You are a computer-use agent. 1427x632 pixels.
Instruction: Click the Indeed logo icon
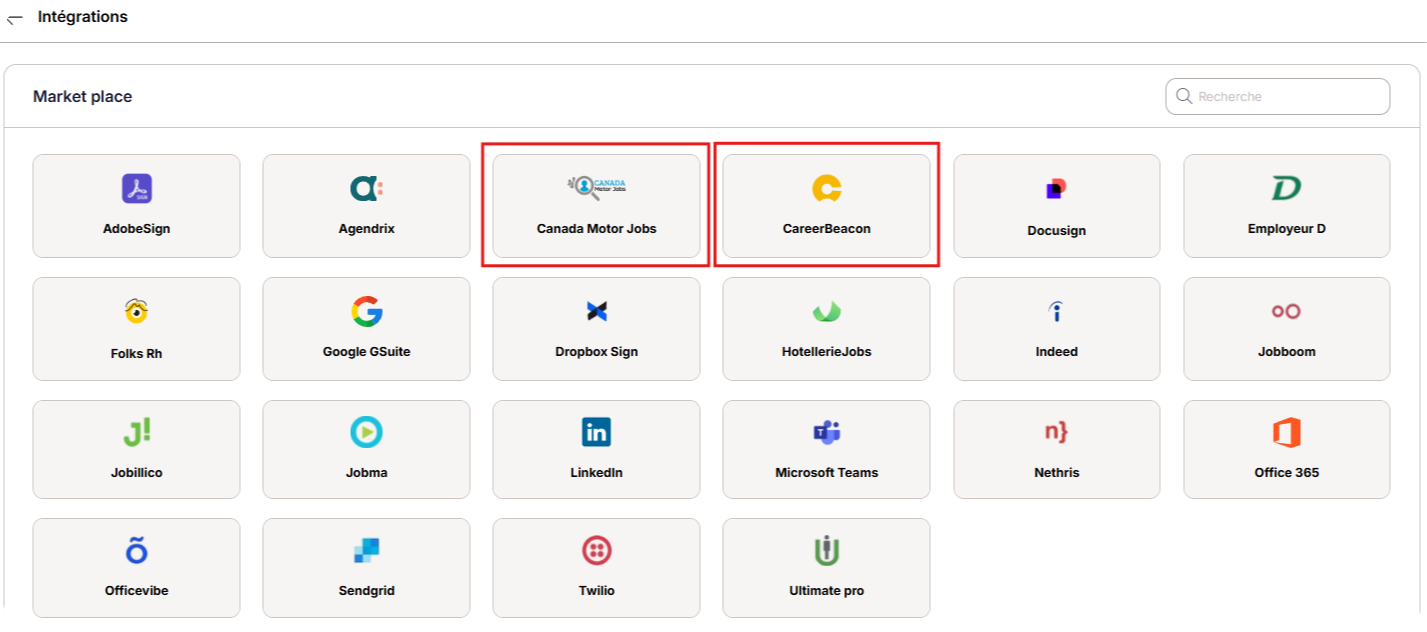(x=1057, y=312)
